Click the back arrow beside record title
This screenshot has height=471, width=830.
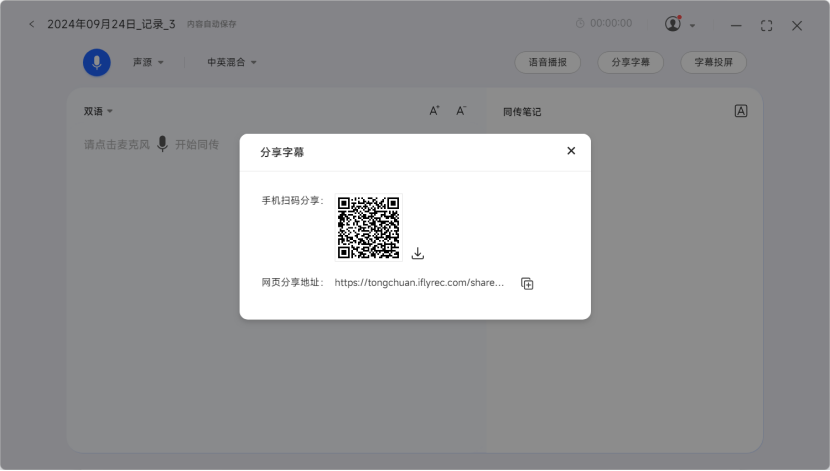(31, 25)
